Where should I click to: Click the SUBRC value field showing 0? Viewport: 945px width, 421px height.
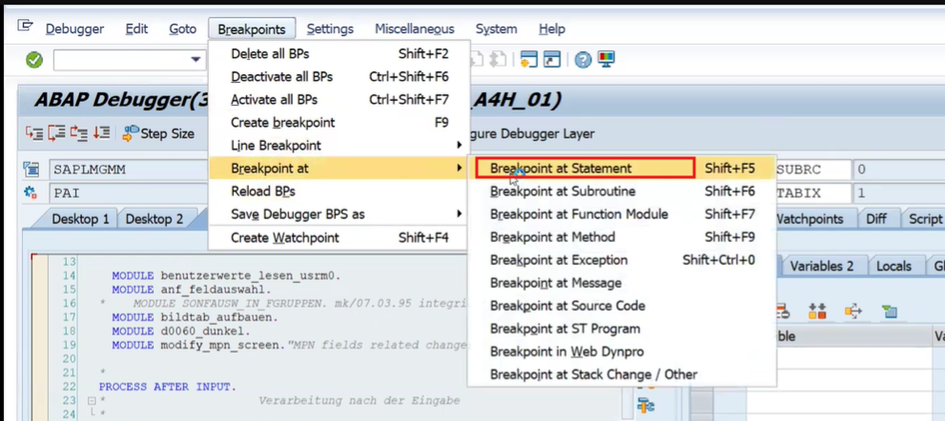898,169
